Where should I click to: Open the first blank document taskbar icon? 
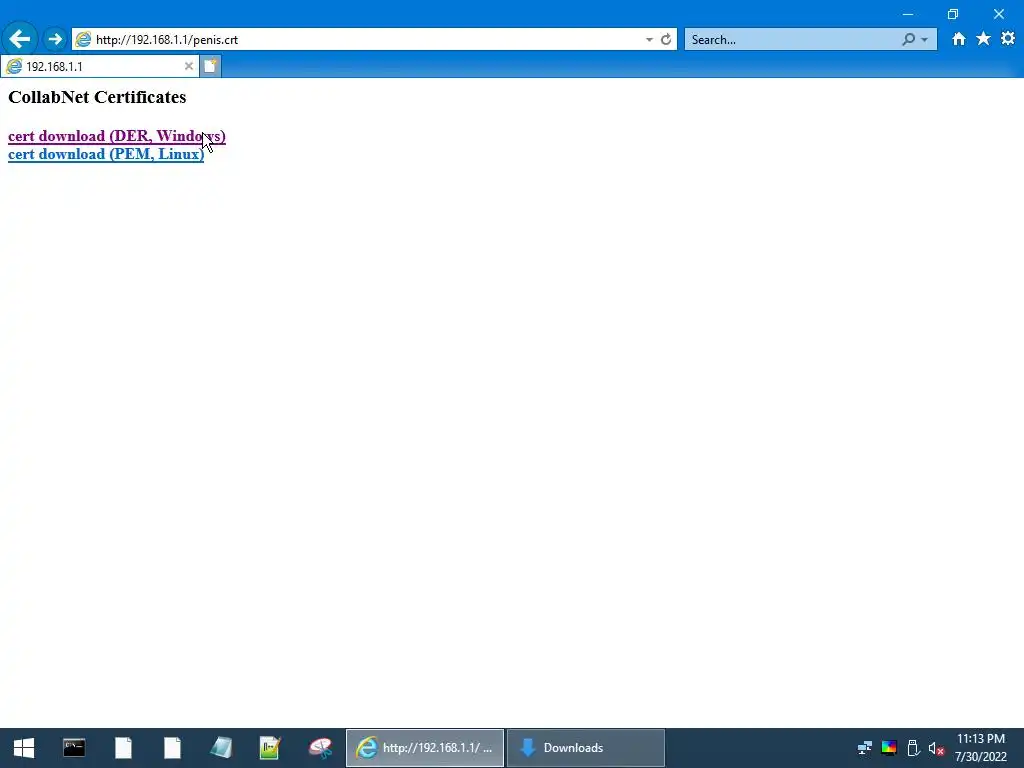[123, 748]
